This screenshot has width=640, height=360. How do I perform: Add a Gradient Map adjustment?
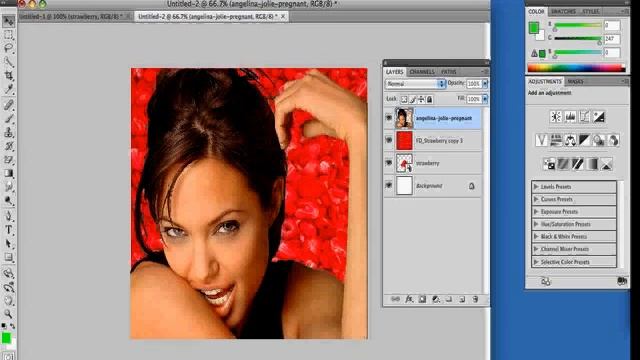[592, 164]
